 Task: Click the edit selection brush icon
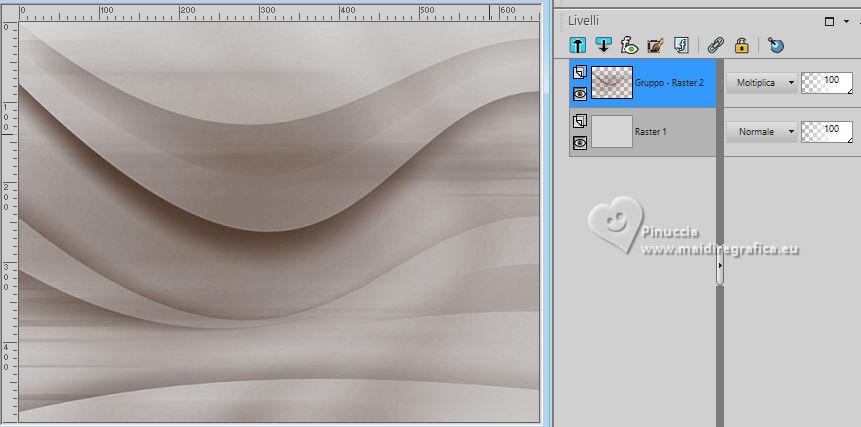(x=656, y=45)
